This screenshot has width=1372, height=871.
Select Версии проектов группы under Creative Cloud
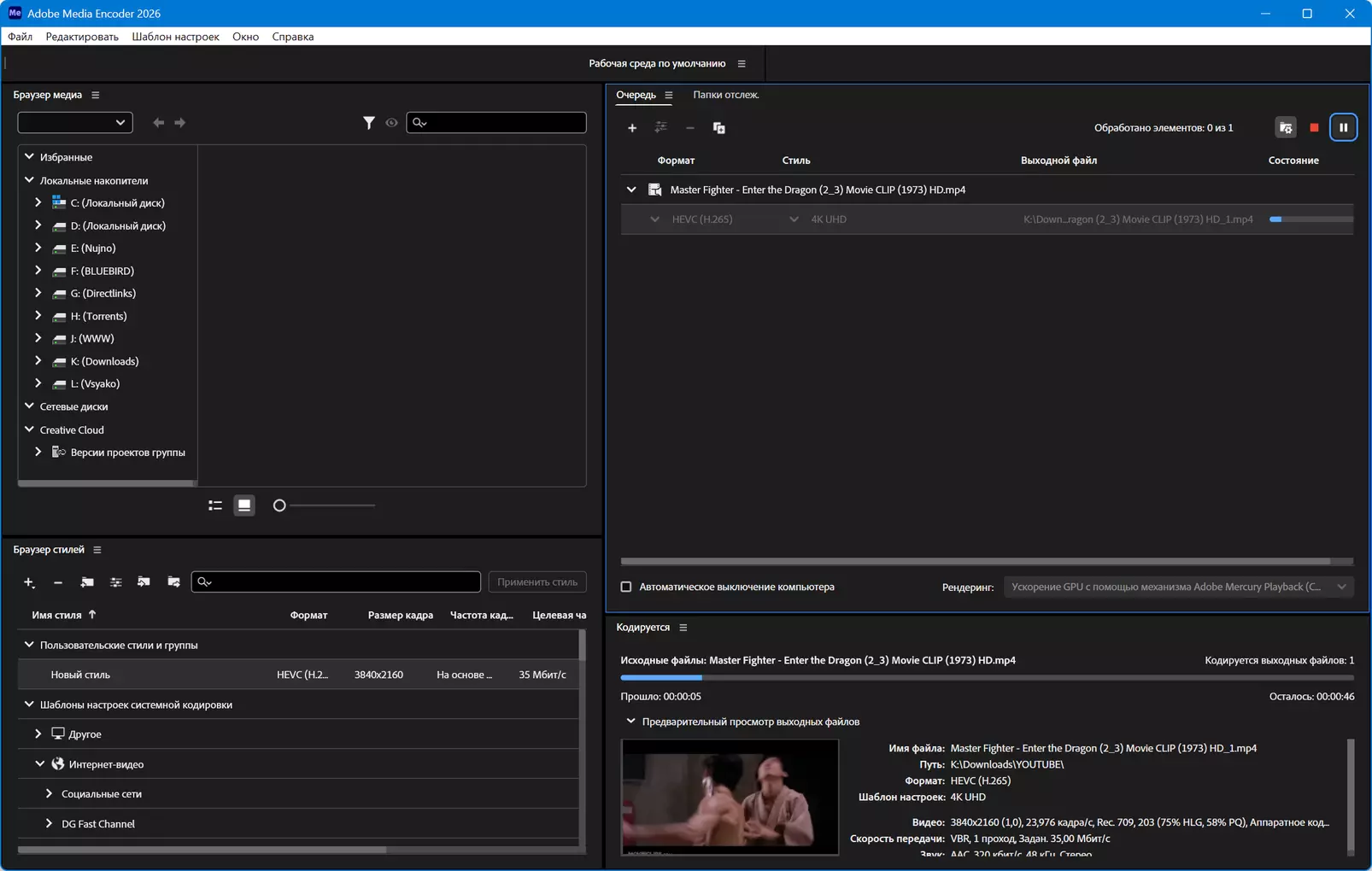point(128,453)
